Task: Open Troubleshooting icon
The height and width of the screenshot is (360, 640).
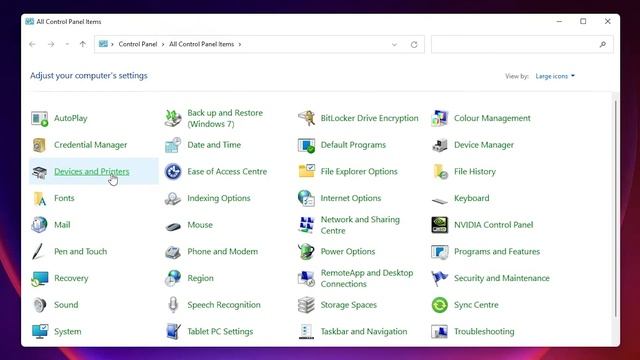Action: (x=440, y=331)
